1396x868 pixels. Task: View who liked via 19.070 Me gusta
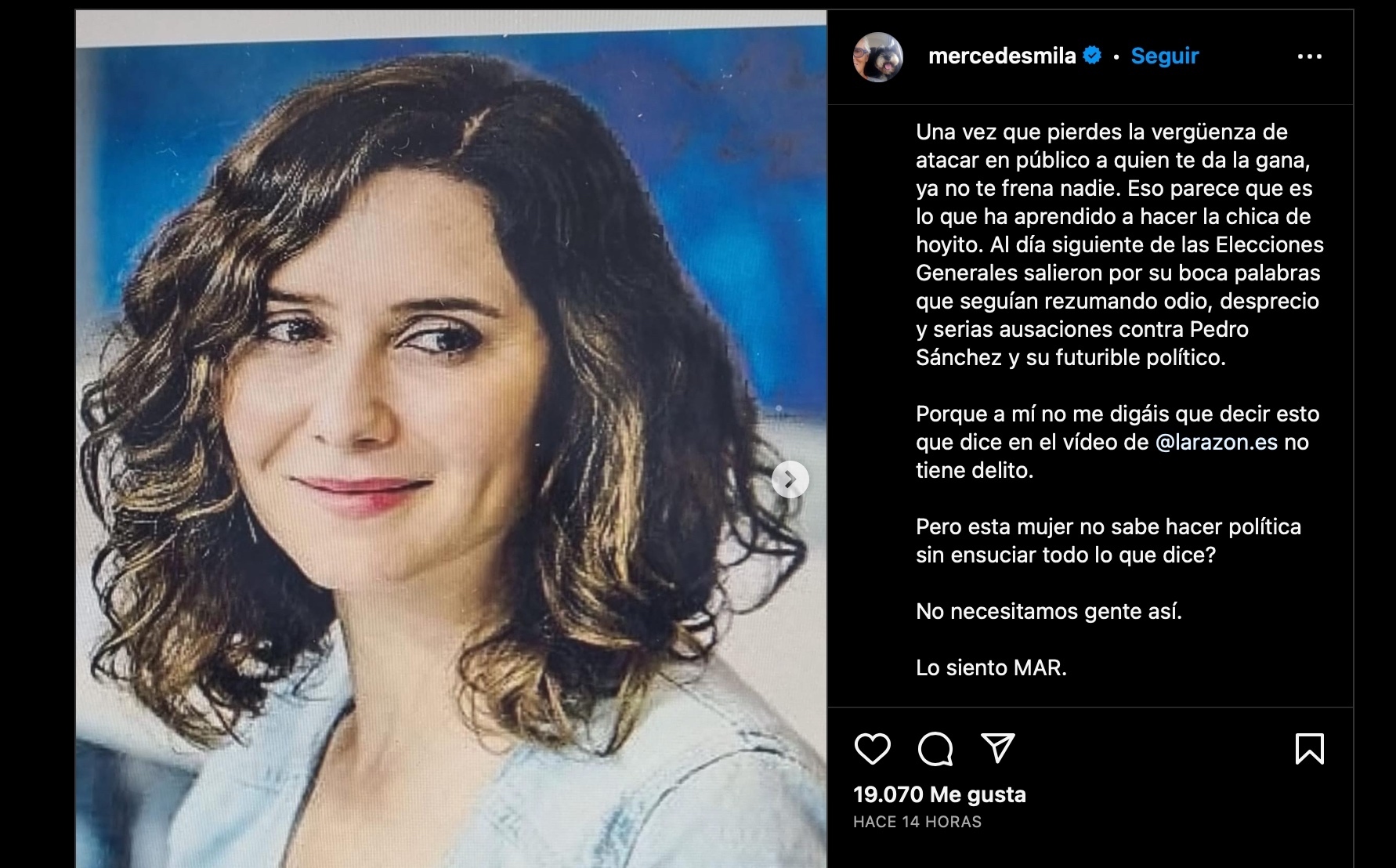939,794
